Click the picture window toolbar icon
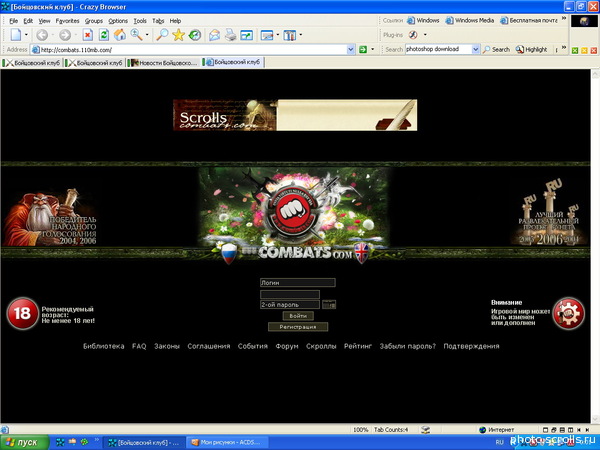Image resolution: width=600 pixels, height=450 pixels. [267, 36]
